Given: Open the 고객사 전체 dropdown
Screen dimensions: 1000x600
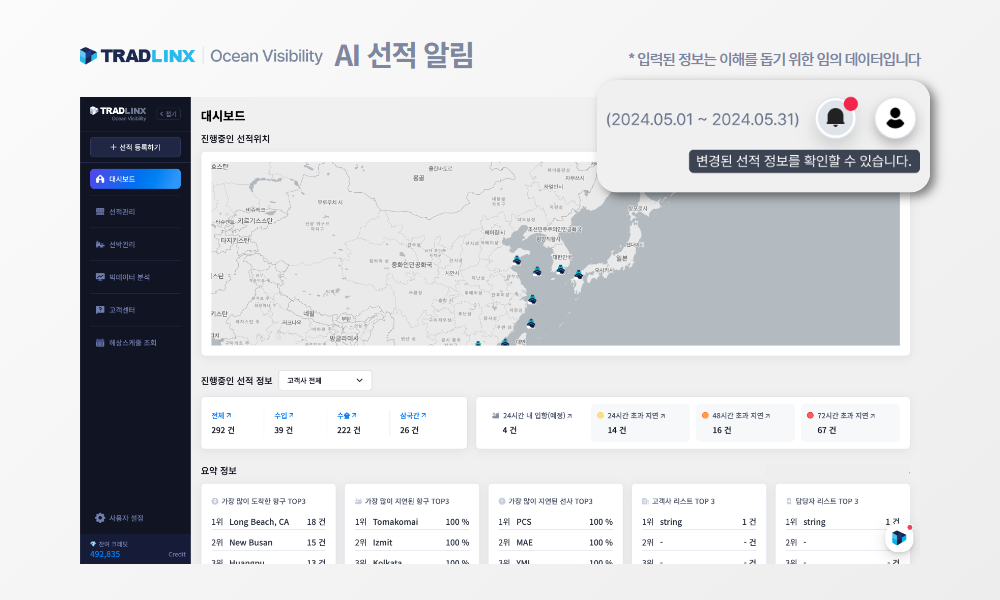Looking at the screenshot, I should tap(325, 381).
